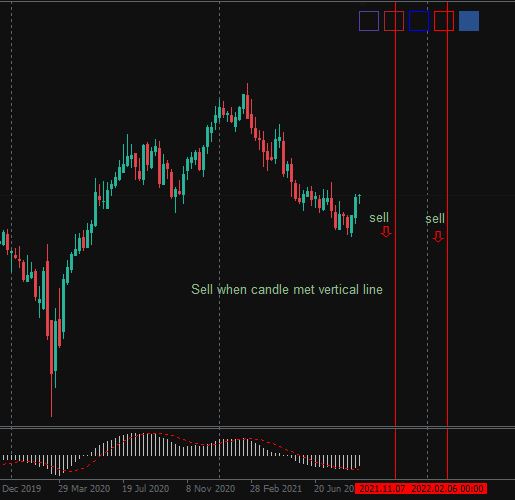The height and width of the screenshot is (500, 515).
Task: Click the red 2022.02.06 00:00 date tag
Action: 448,489
